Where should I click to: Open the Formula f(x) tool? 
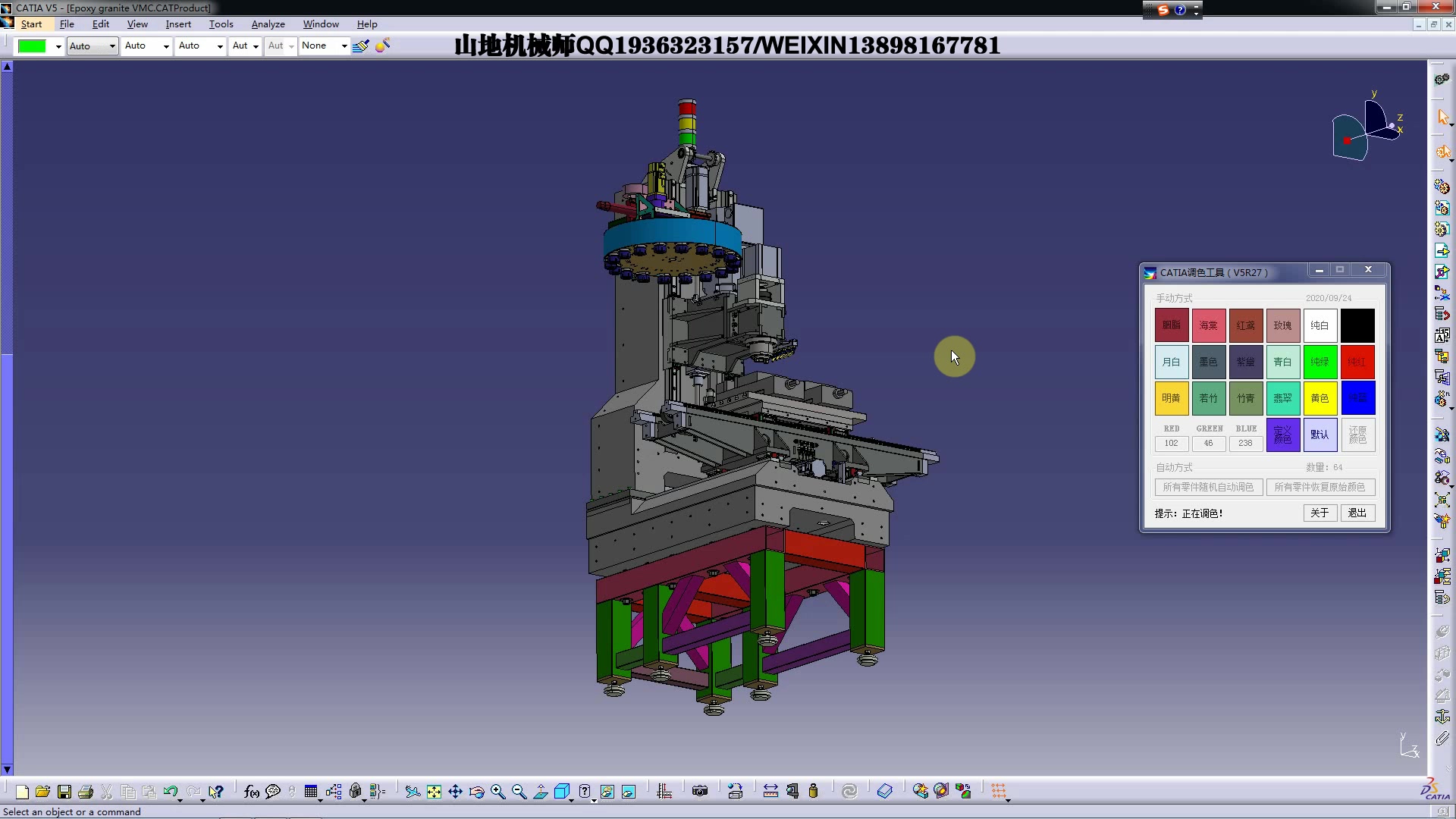[x=252, y=792]
